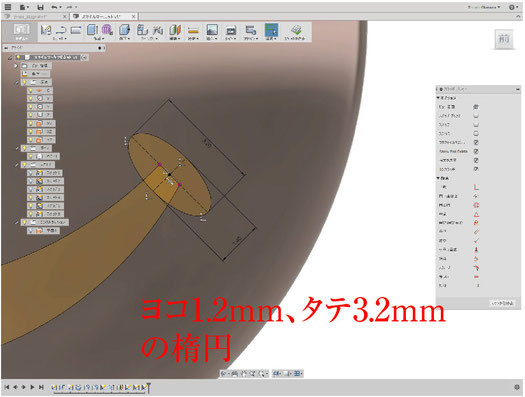Select the Midpoint triangle constraint icon
This screenshot has width=525, height=397.
(476, 214)
